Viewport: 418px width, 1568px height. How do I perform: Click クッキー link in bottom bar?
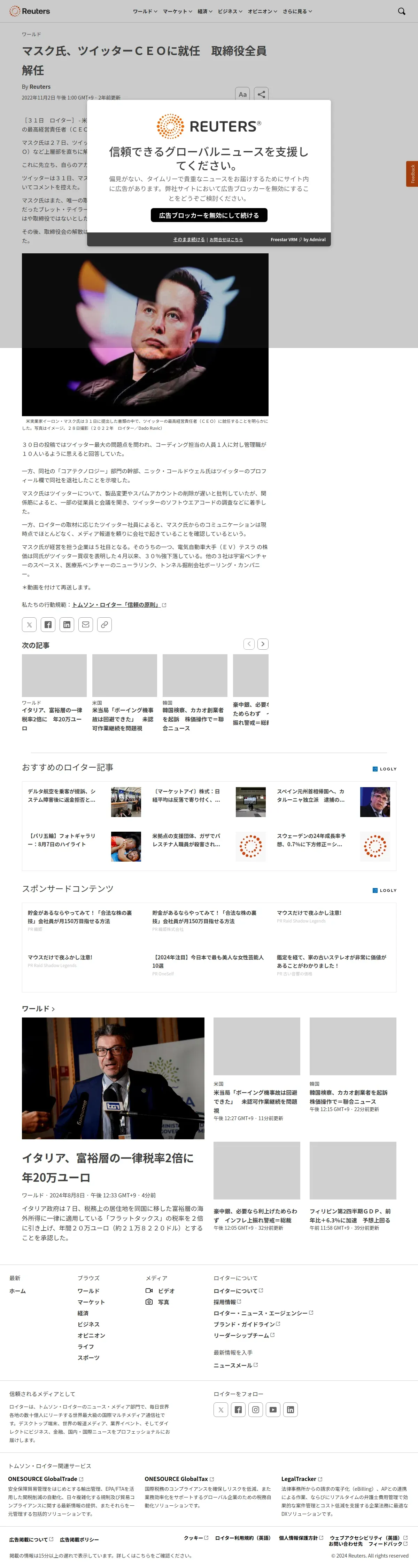196,1538
